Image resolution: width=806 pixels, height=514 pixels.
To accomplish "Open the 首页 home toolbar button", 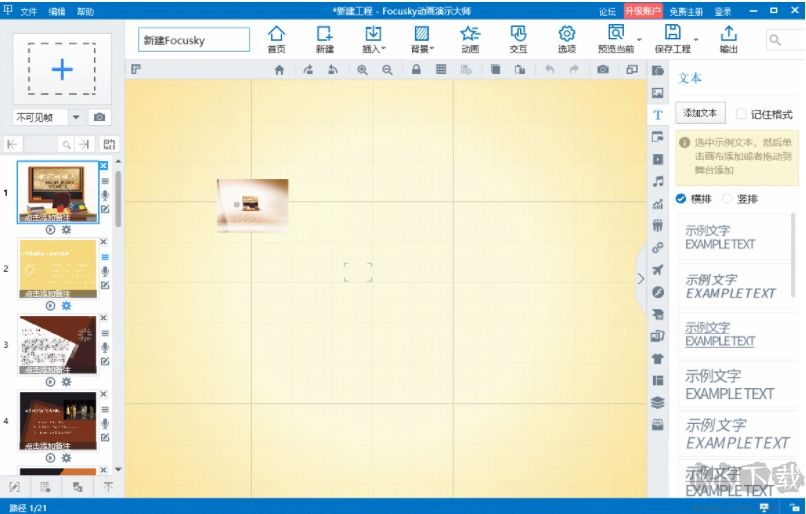I will click(x=277, y=39).
